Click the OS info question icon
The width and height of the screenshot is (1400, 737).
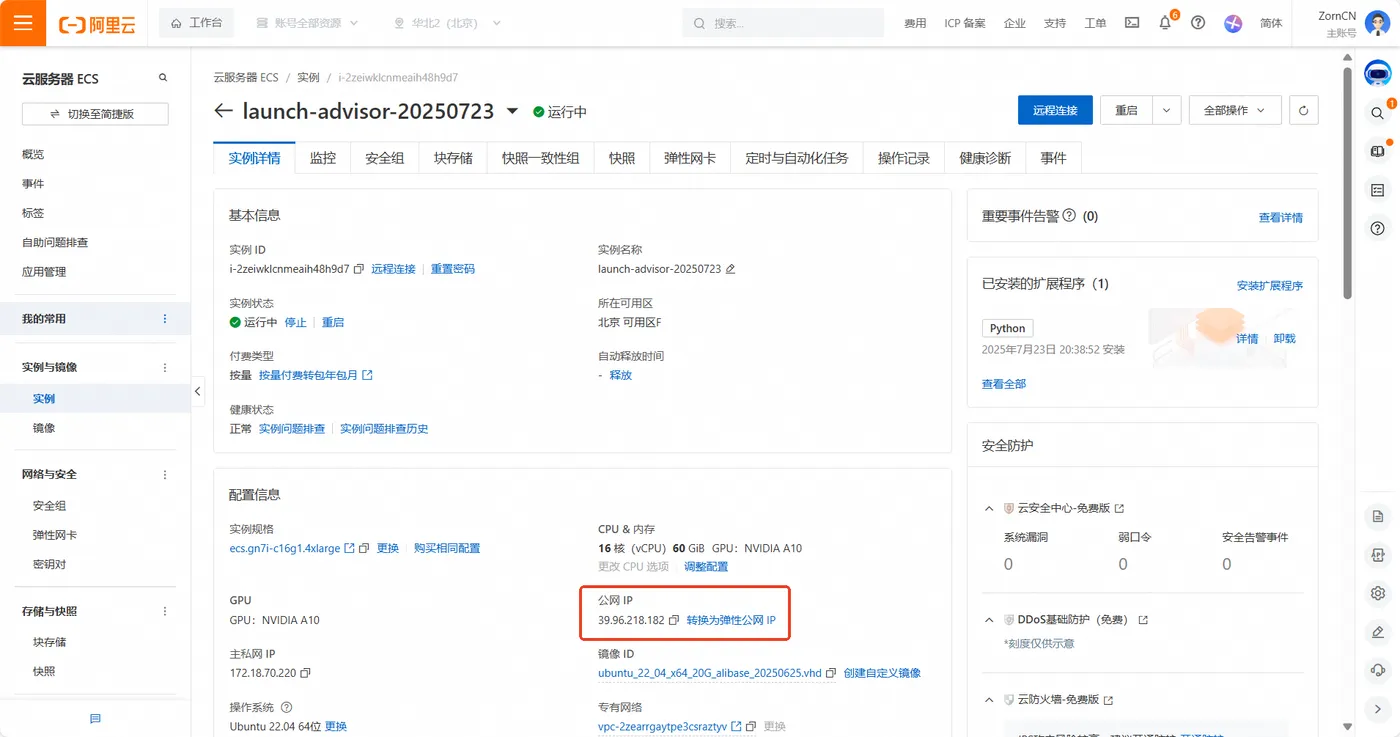pos(287,707)
